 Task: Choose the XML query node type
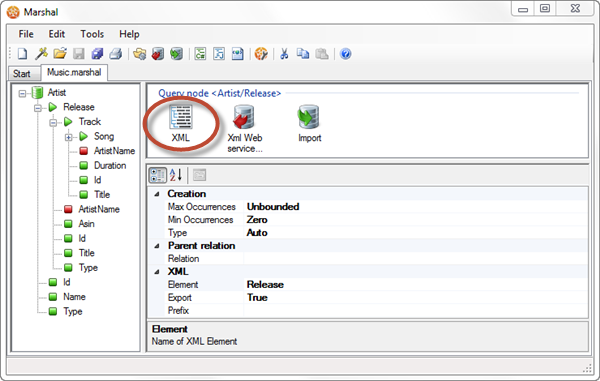tap(181, 124)
